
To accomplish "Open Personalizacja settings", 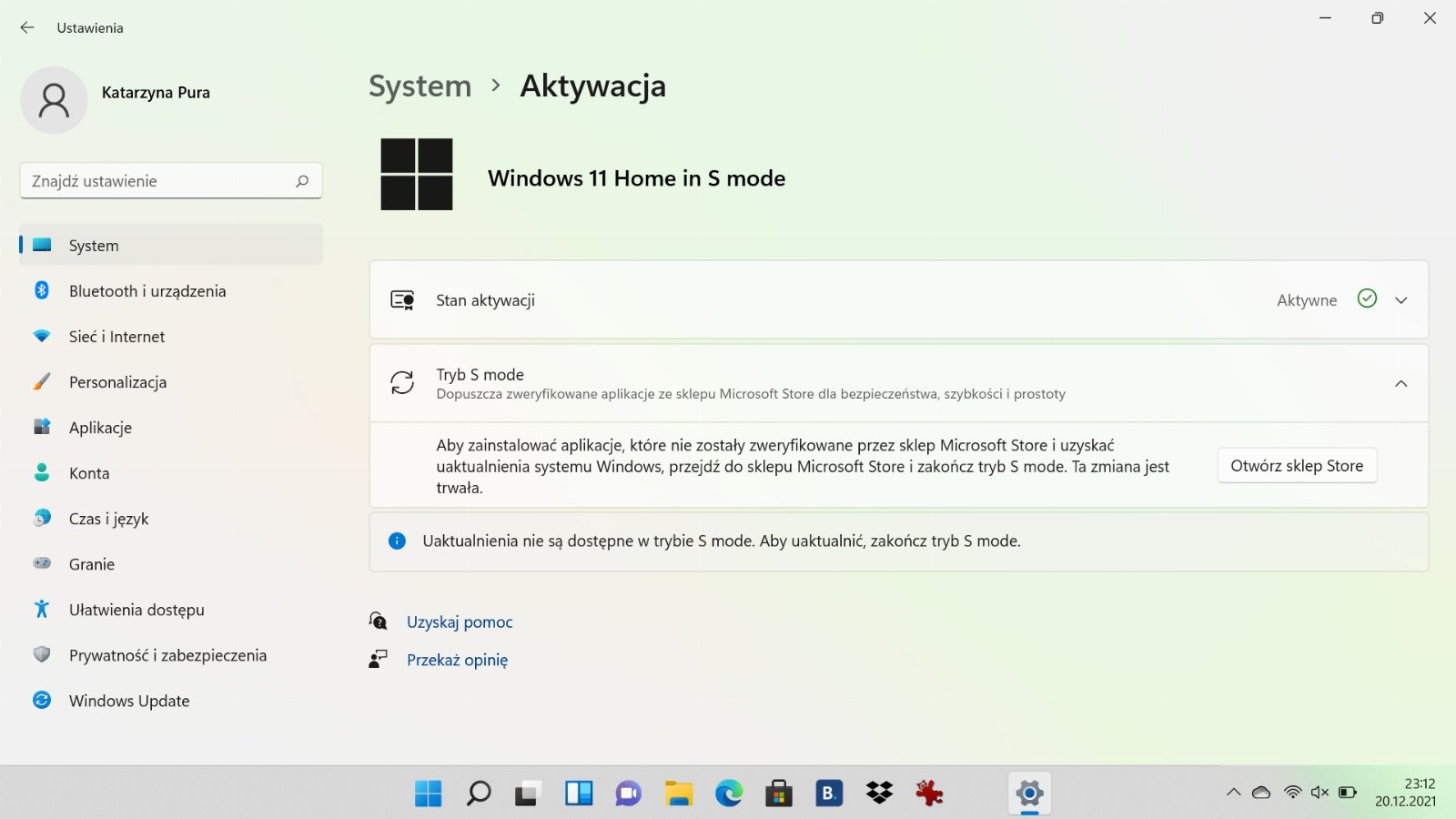I will (x=171, y=381).
